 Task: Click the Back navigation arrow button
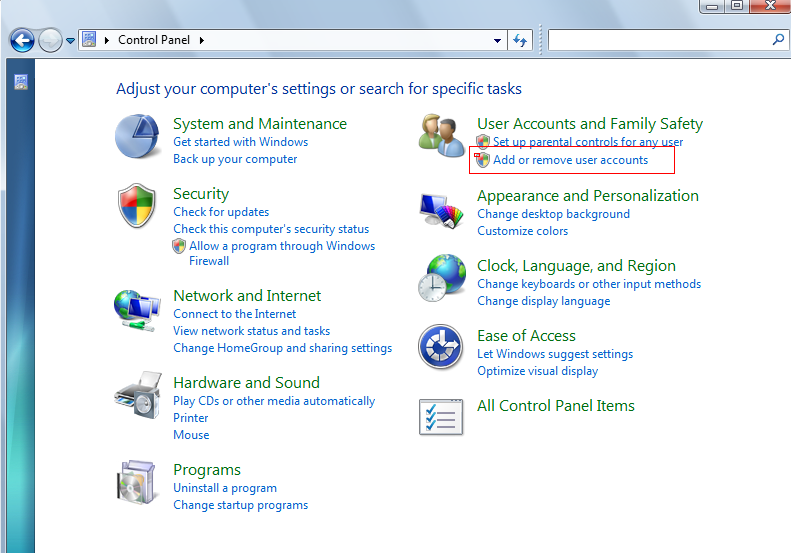point(22,40)
